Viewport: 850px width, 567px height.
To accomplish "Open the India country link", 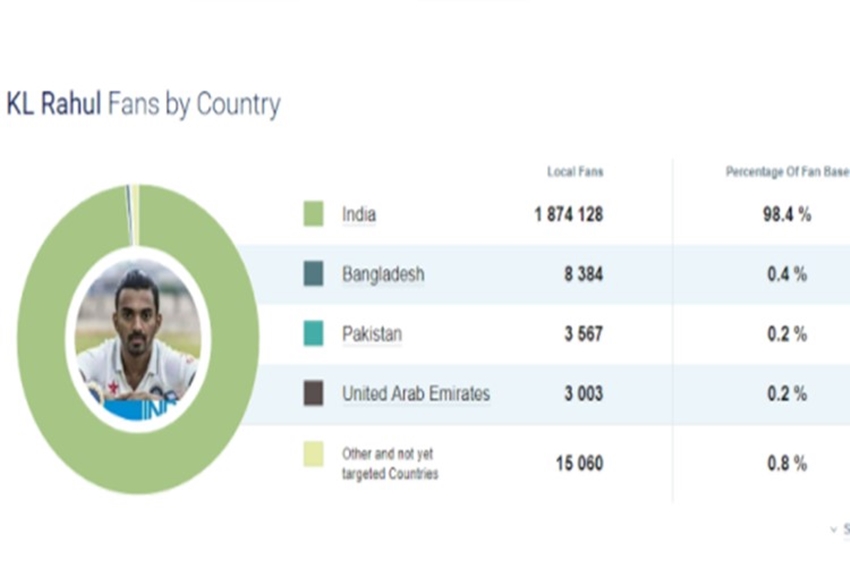I will point(359,214).
